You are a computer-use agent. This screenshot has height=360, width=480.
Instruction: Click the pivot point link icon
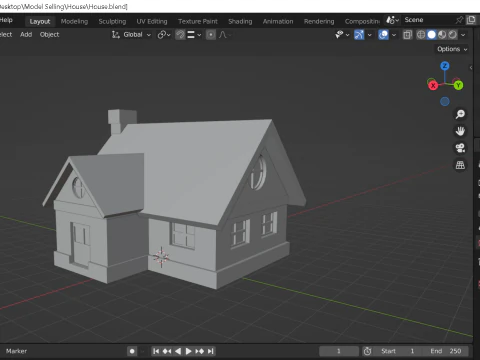pos(162,35)
